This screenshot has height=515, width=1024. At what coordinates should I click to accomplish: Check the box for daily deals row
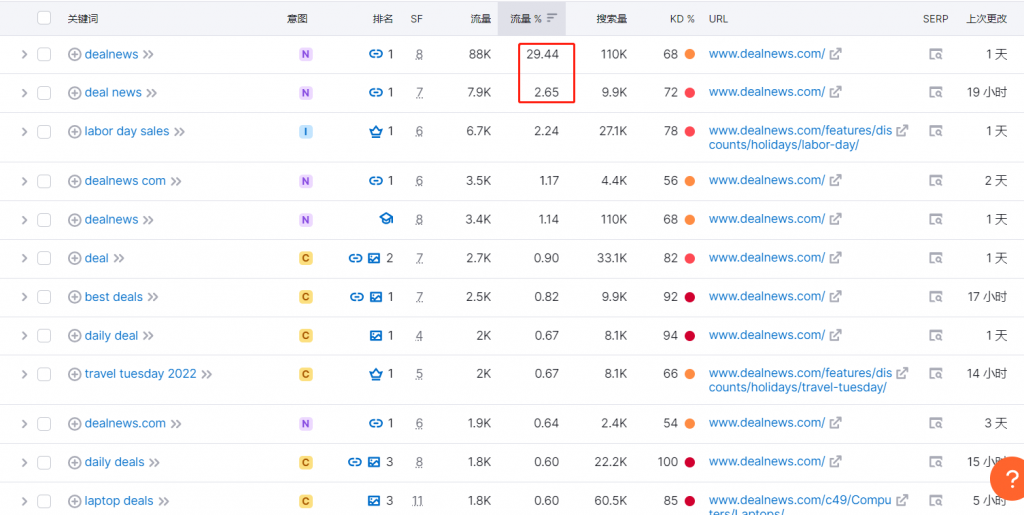pos(44,462)
